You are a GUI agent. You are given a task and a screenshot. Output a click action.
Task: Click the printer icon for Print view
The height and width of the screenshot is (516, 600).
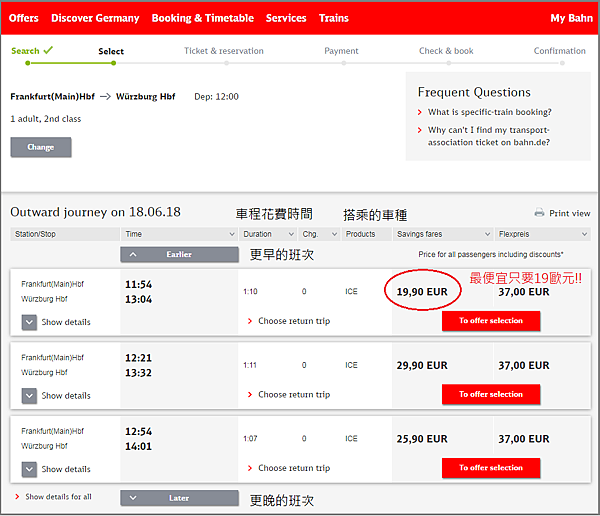coord(539,212)
